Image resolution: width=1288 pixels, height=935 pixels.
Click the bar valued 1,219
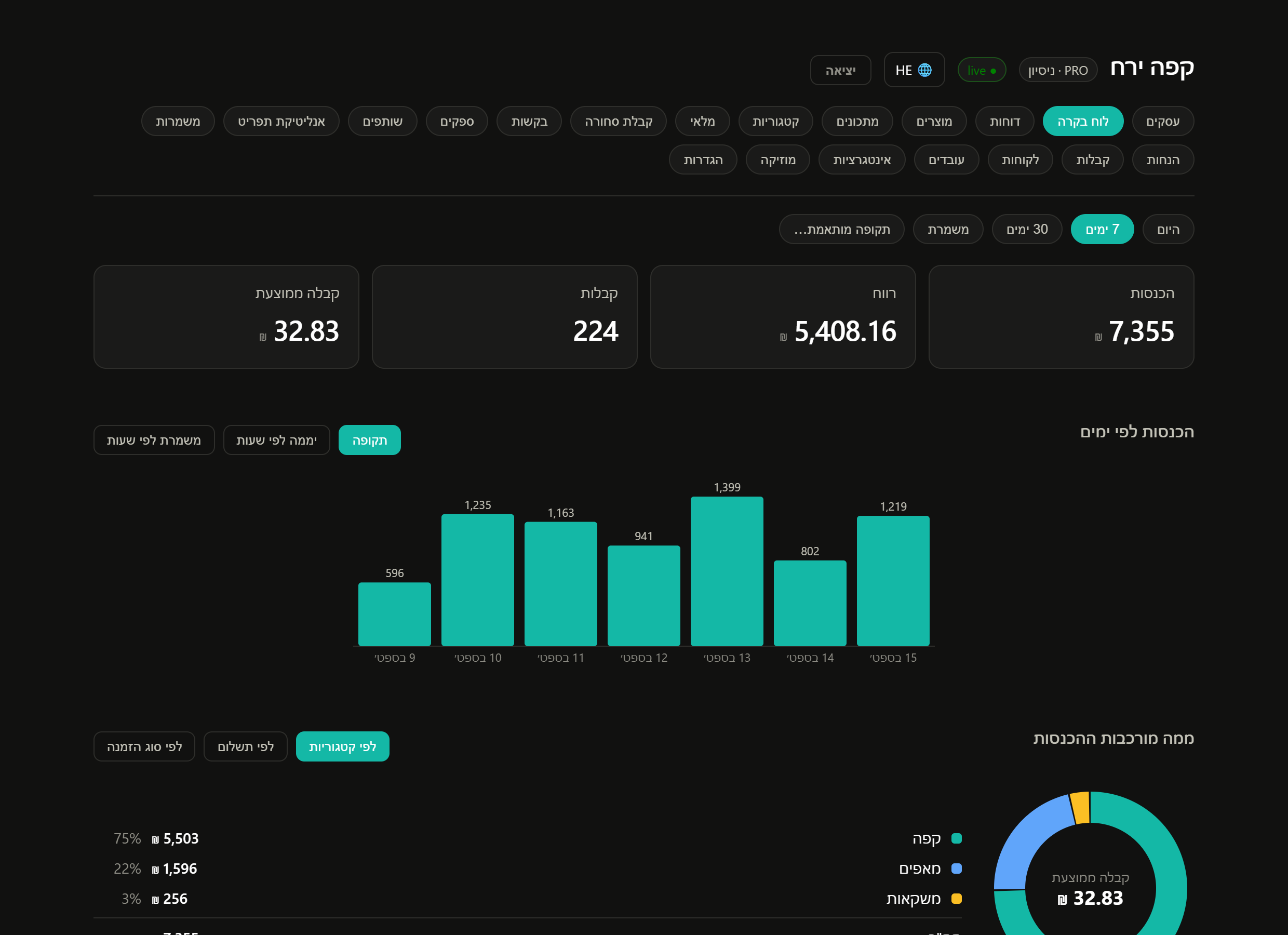[x=893, y=581]
